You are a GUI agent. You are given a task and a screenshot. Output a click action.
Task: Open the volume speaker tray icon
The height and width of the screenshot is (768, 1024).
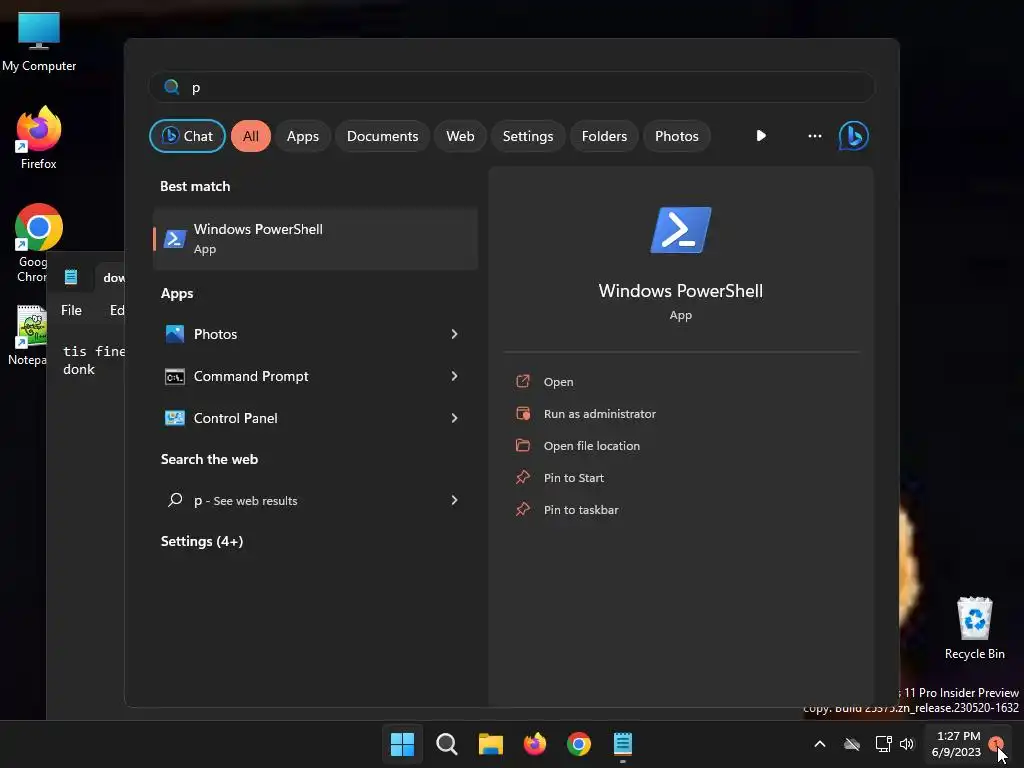[x=907, y=744]
